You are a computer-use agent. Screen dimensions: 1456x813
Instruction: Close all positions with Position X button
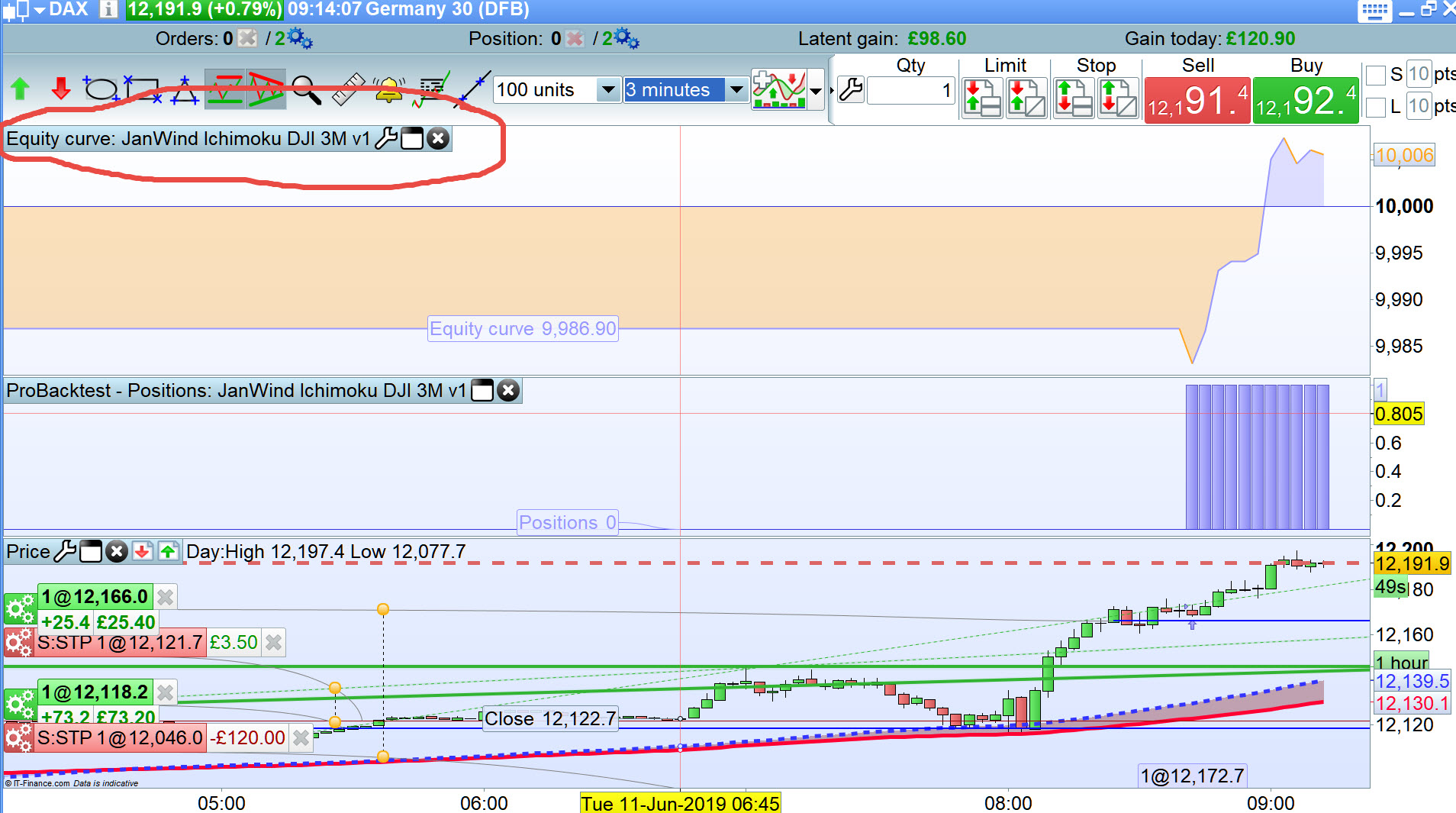coord(575,38)
